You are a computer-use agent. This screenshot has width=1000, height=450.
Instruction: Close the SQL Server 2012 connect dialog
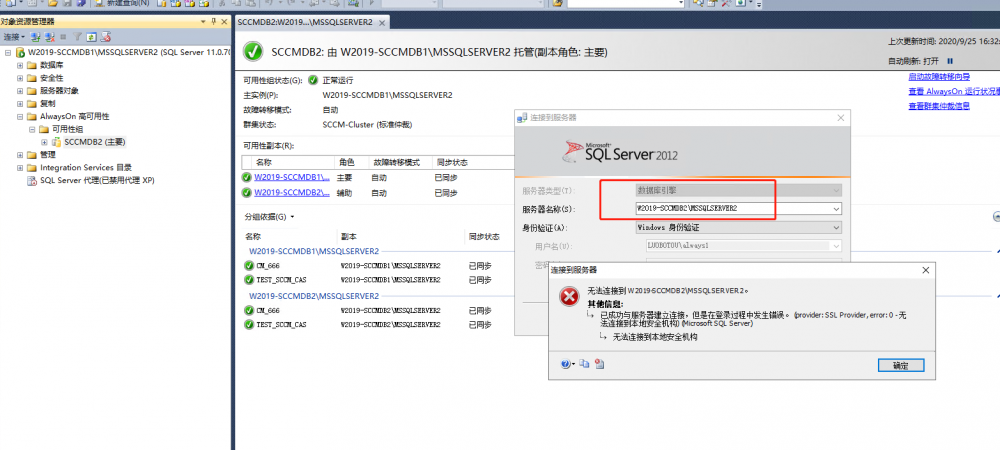[x=841, y=118]
